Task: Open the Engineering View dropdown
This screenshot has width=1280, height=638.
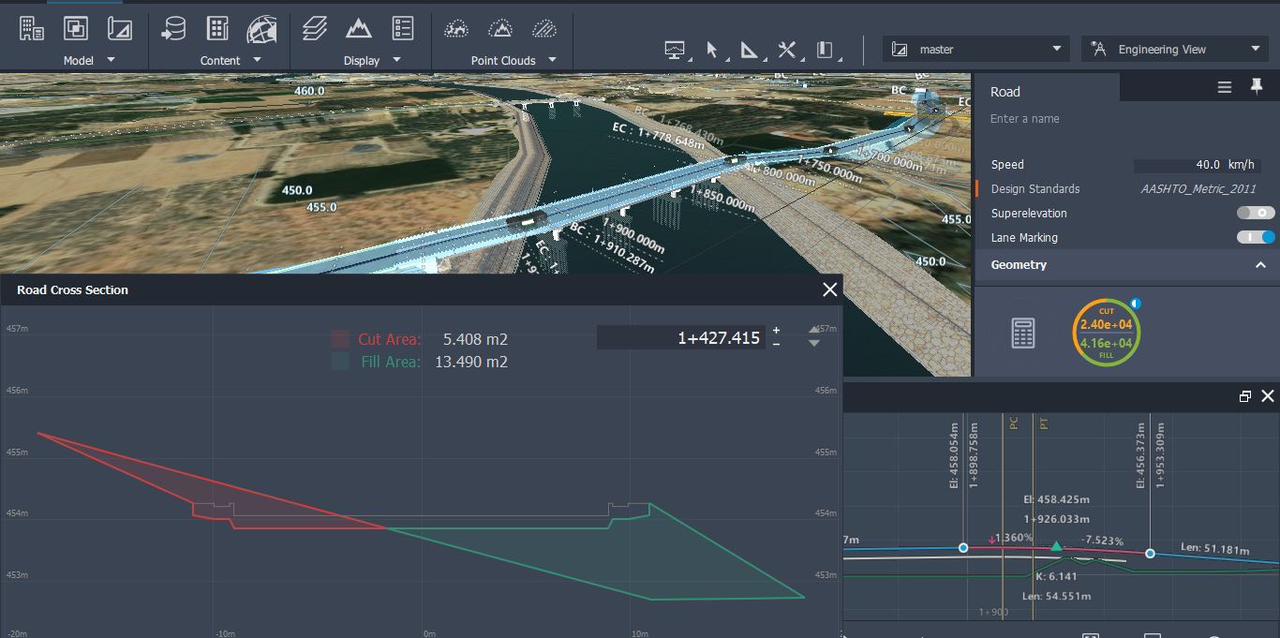Action: [1175, 49]
